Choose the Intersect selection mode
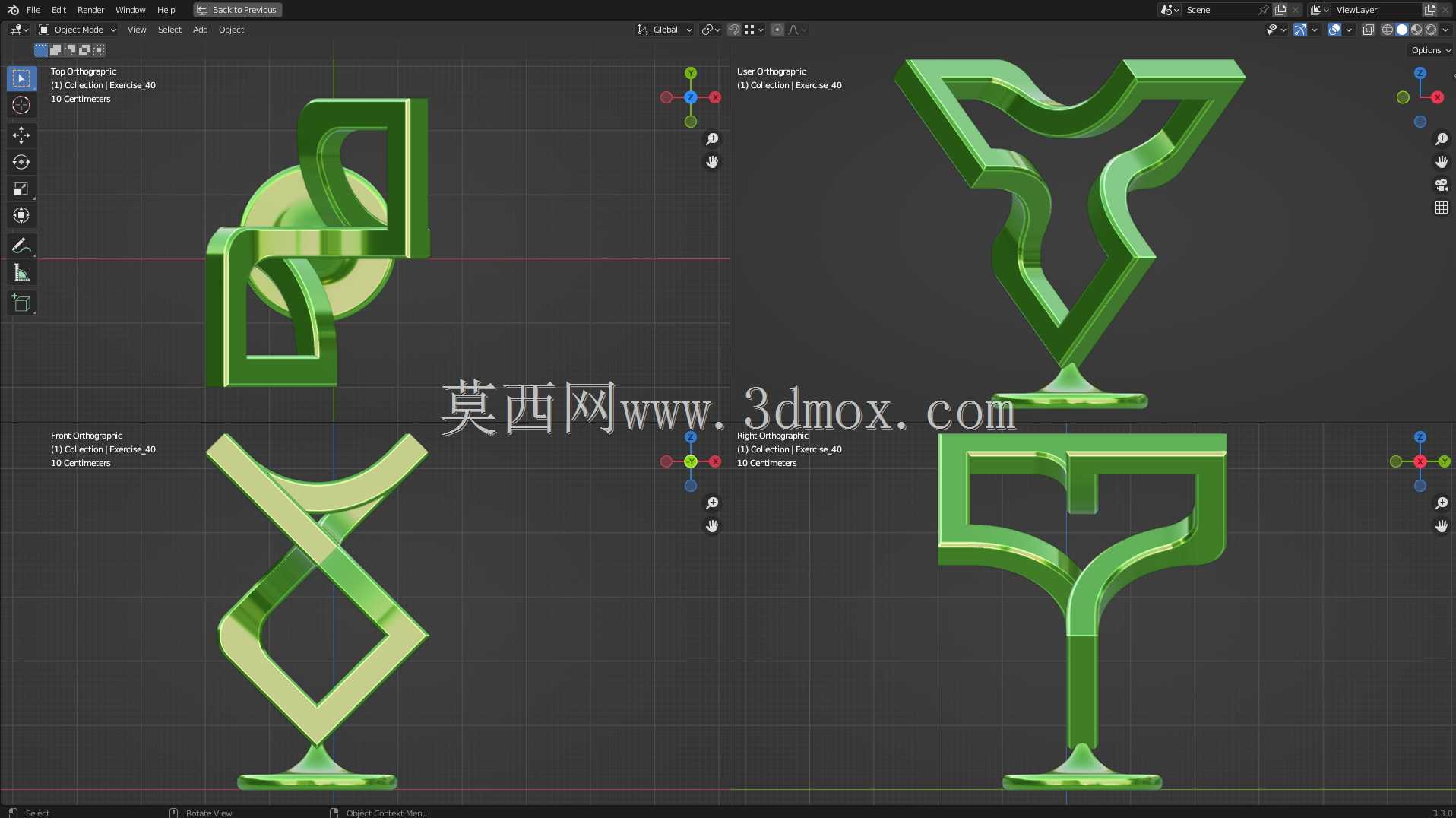The width and height of the screenshot is (1456, 818). click(99, 50)
